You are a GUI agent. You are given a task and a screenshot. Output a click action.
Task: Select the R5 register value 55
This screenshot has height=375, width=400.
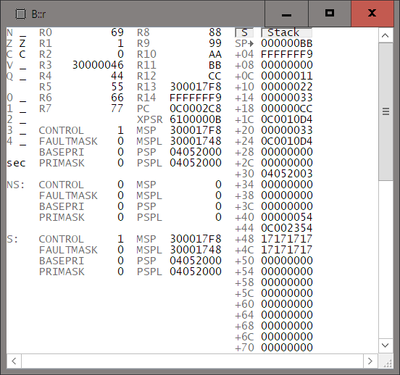tap(117, 87)
